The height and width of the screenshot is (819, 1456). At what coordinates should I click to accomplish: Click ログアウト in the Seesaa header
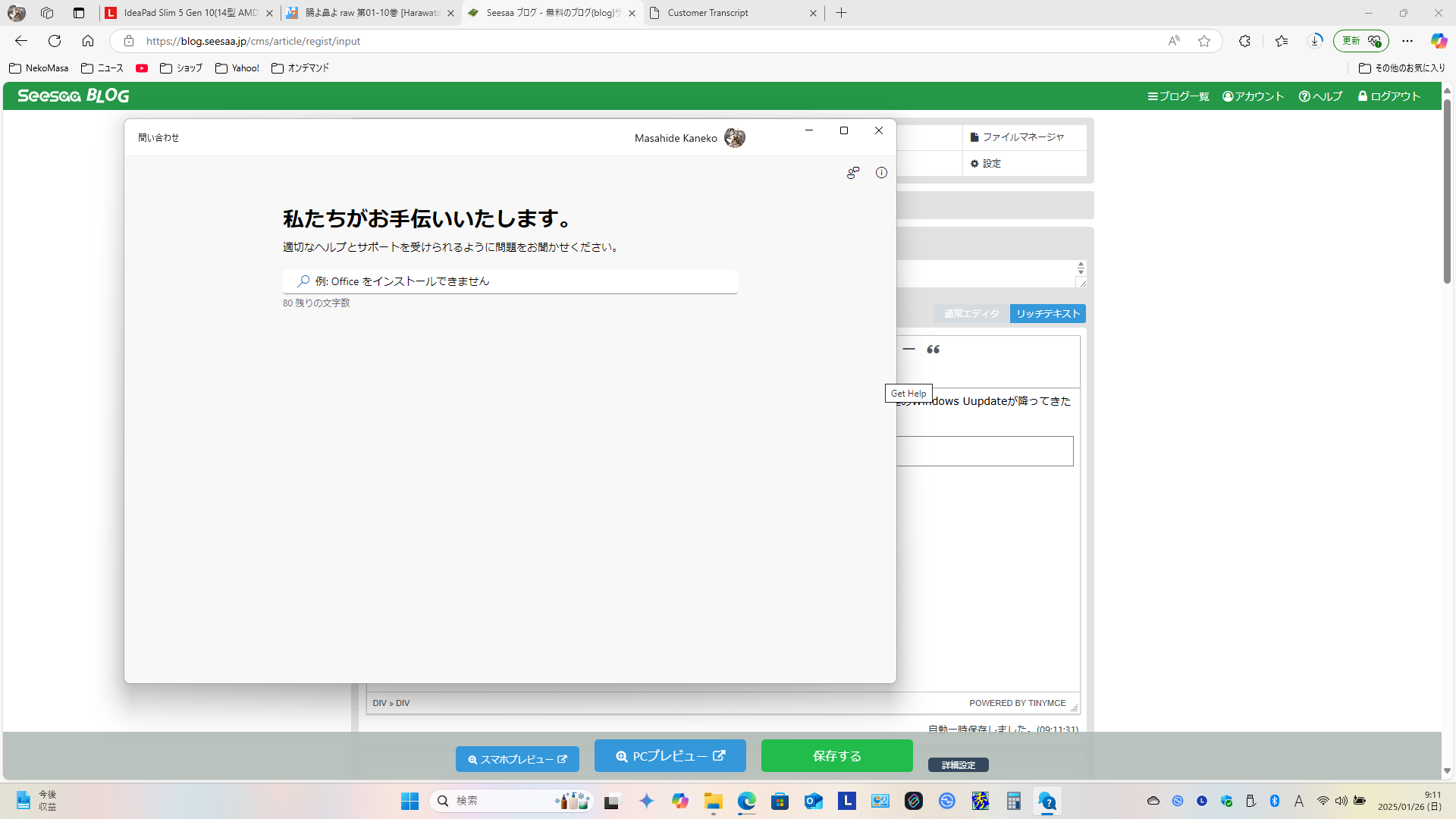pyautogui.click(x=1389, y=96)
